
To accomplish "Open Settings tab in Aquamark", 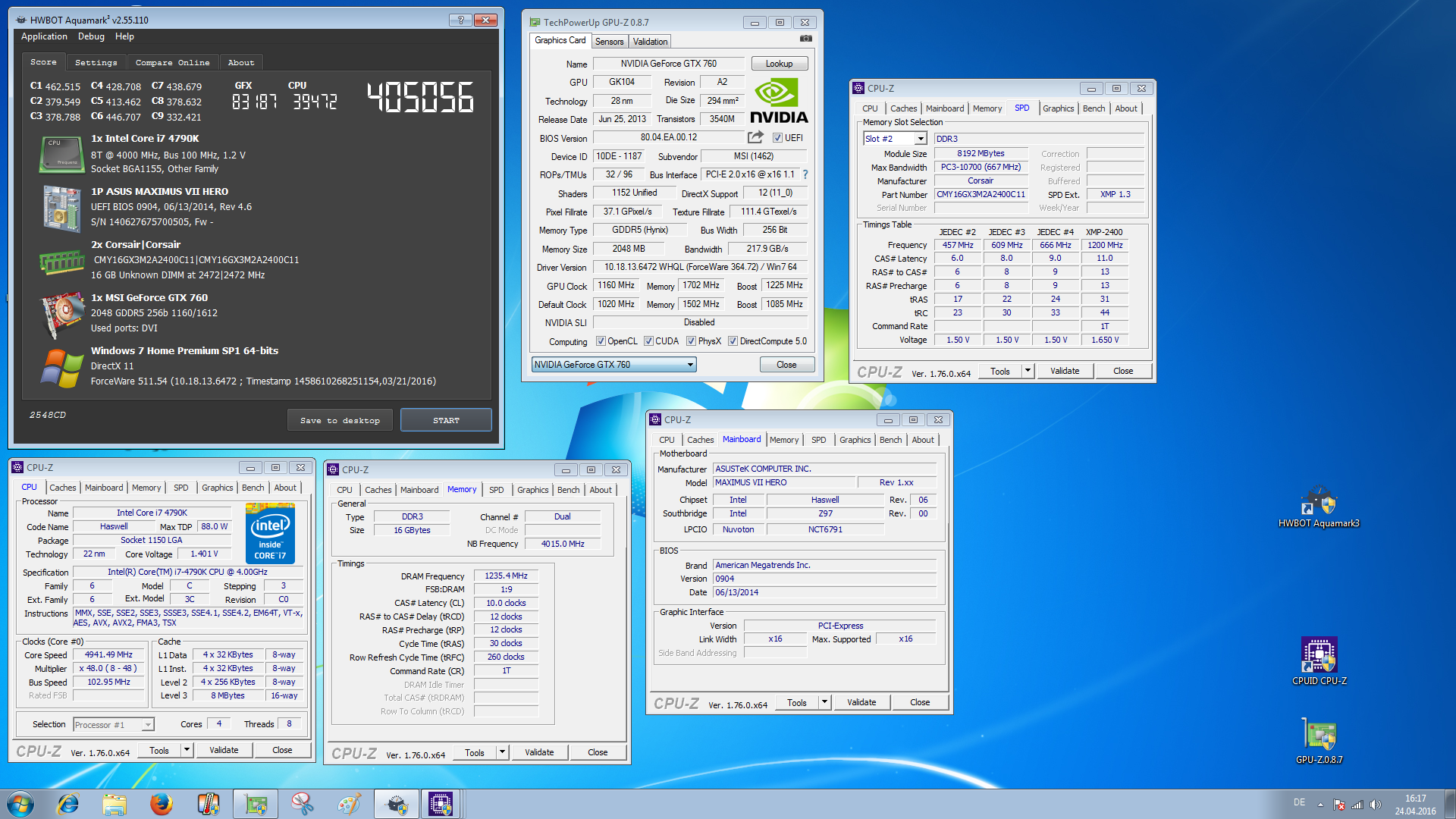I will tap(96, 62).
